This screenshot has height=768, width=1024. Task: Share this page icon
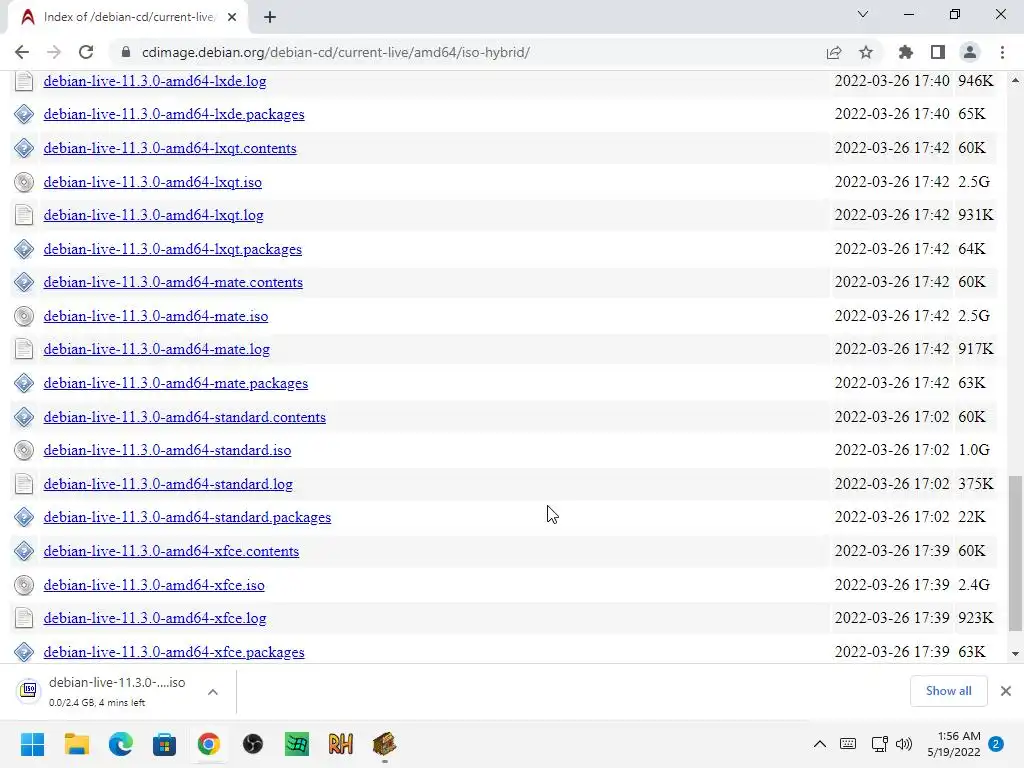click(x=834, y=52)
